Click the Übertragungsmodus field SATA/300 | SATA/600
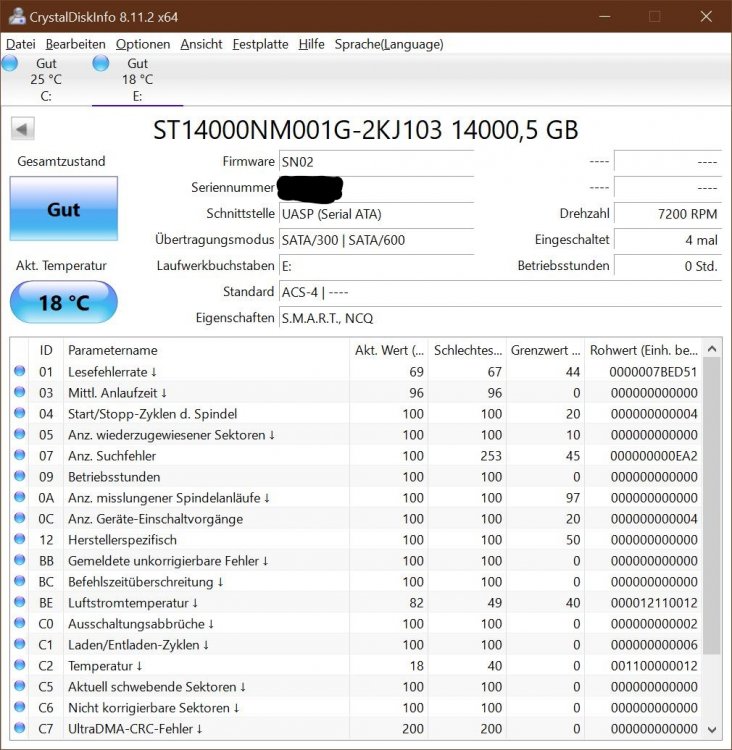The image size is (732, 750). click(376, 240)
